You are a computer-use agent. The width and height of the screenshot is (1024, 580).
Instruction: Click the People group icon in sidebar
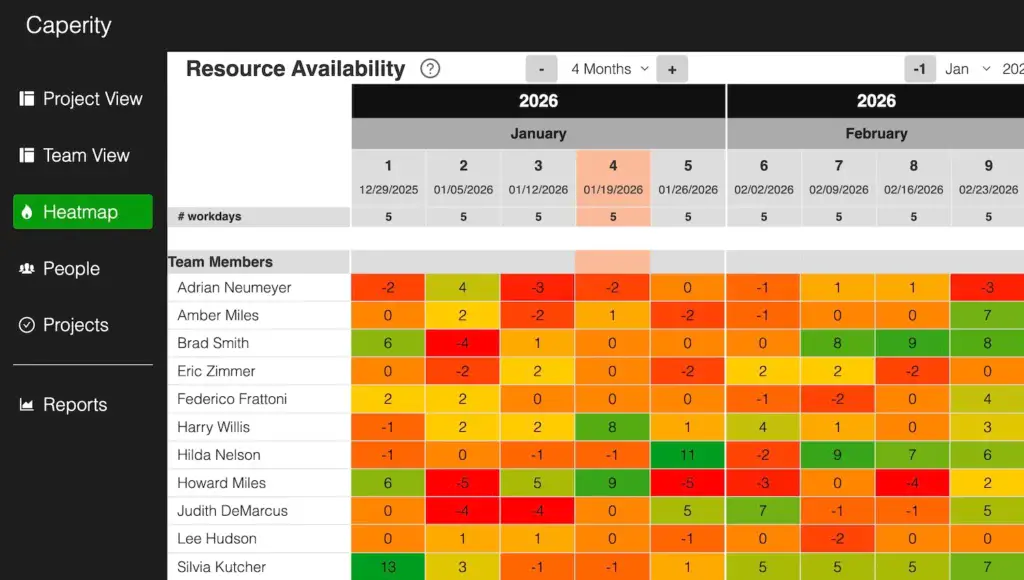pos(29,268)
